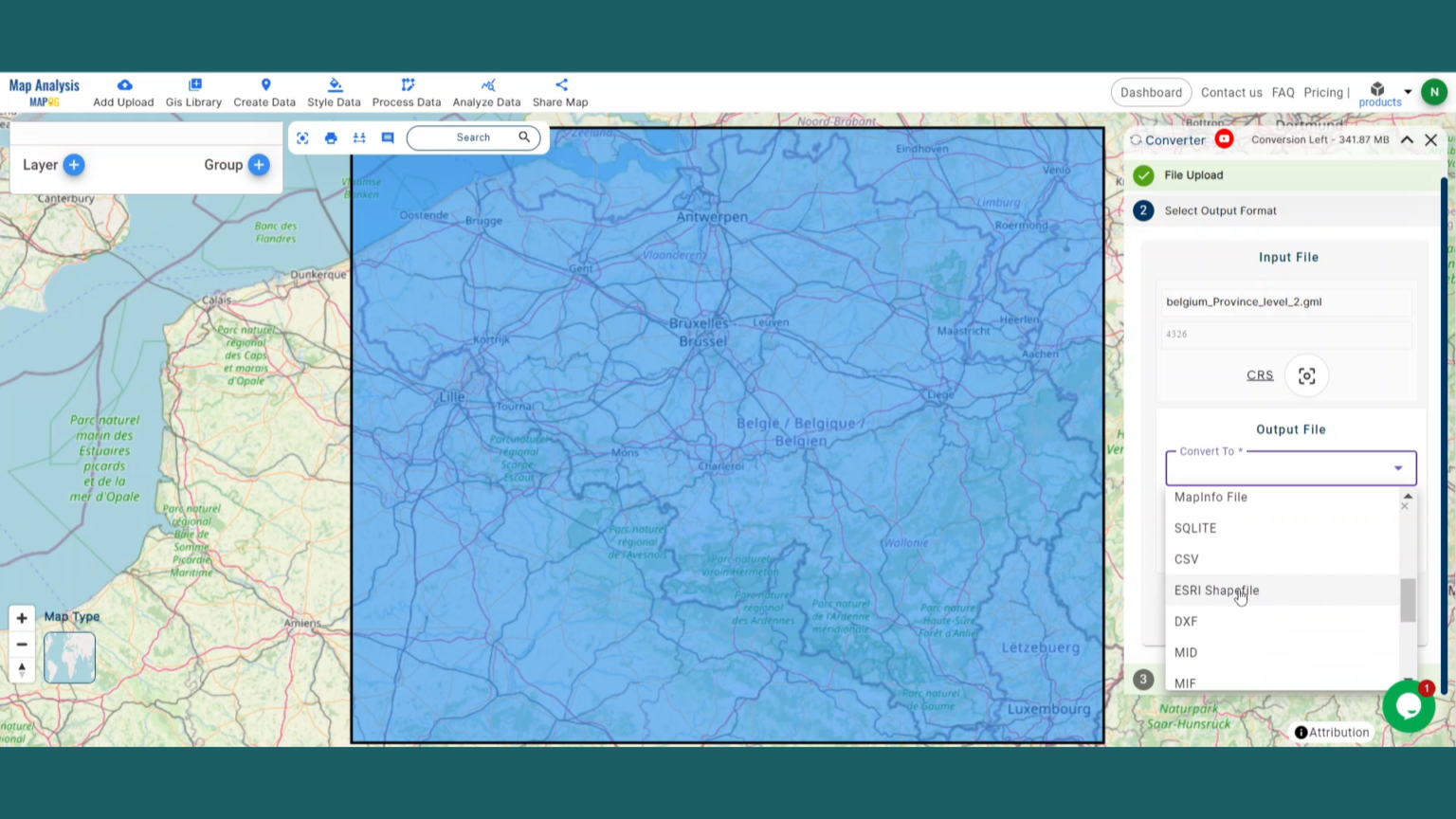Open the Process Data menu
Image resolution: width=1456 pixels, height=819 pixels.
click(407, 92)
